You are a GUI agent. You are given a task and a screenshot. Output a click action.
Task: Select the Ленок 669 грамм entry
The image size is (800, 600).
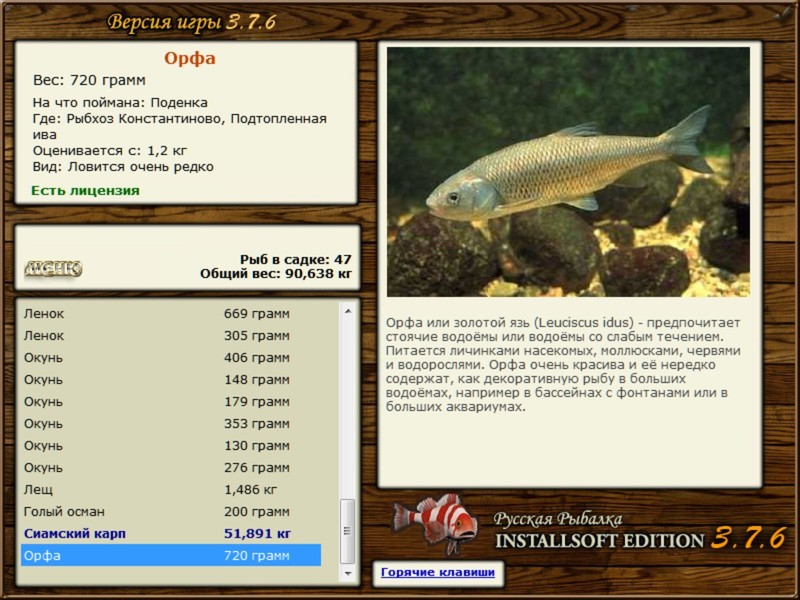(170, 313)
